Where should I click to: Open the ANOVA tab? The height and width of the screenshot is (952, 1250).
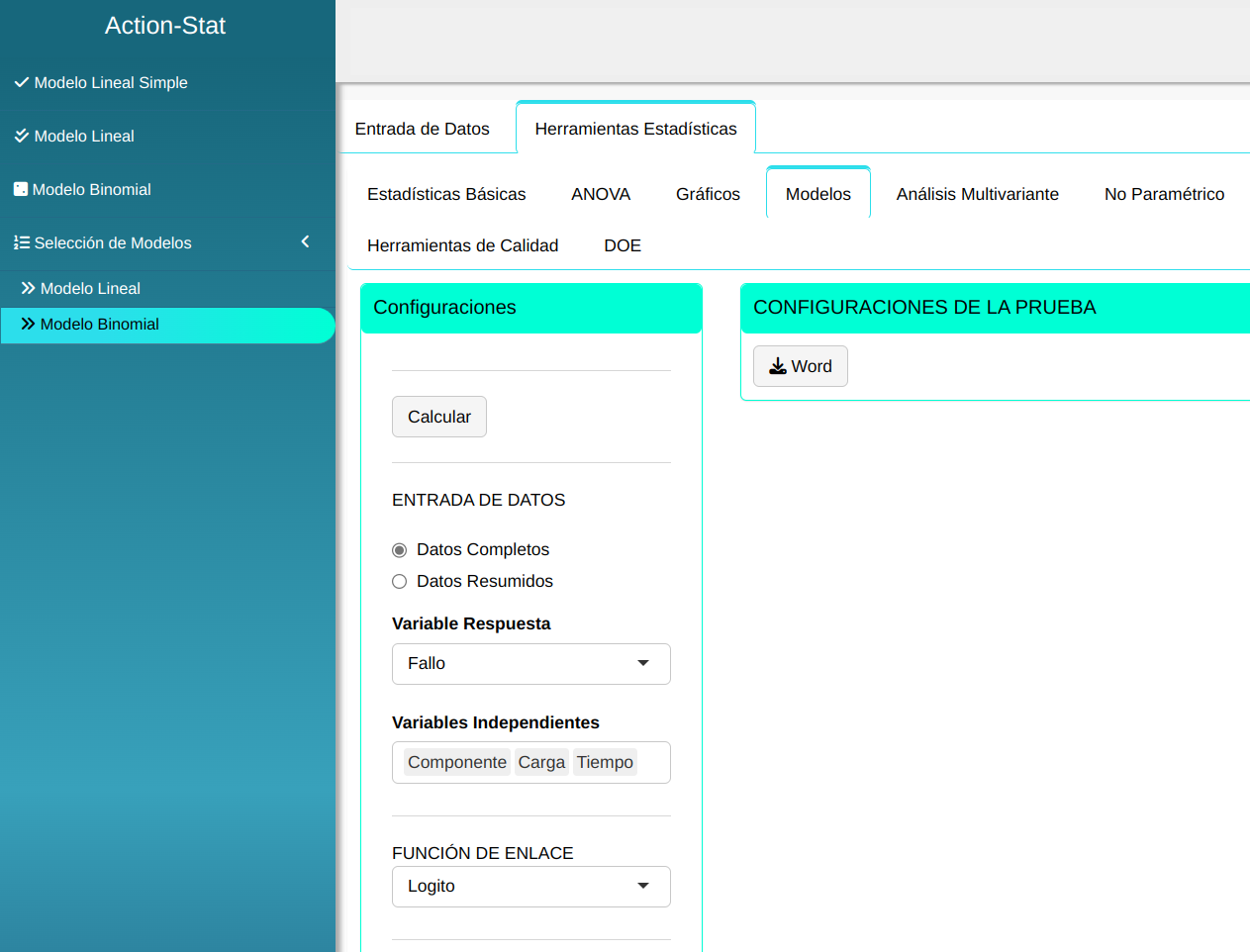point(601,194)
